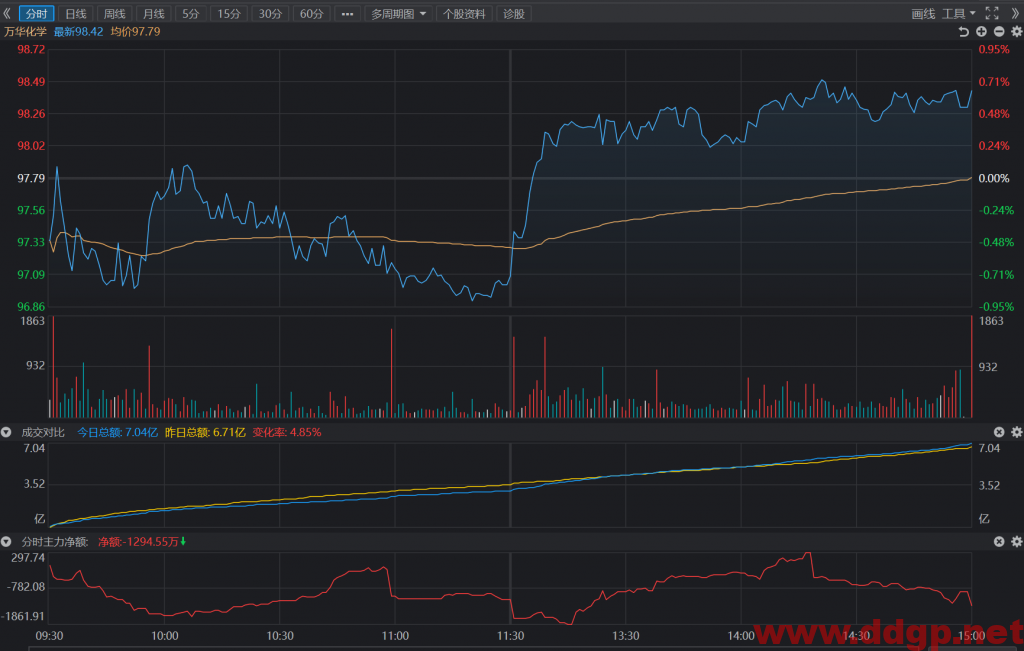Click the 09:30 time axis marker

tap(50, 636)
